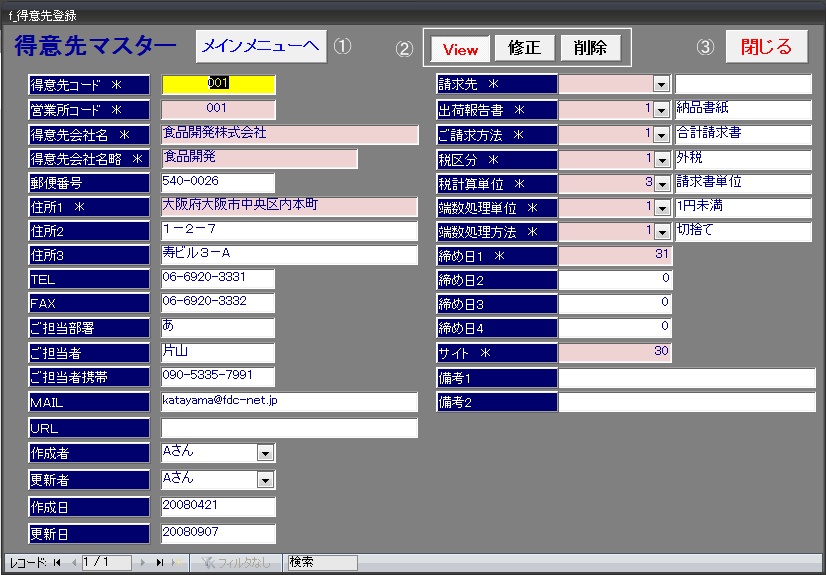
Task: Switch to 削除 delete mode
Action: [590, 48]
